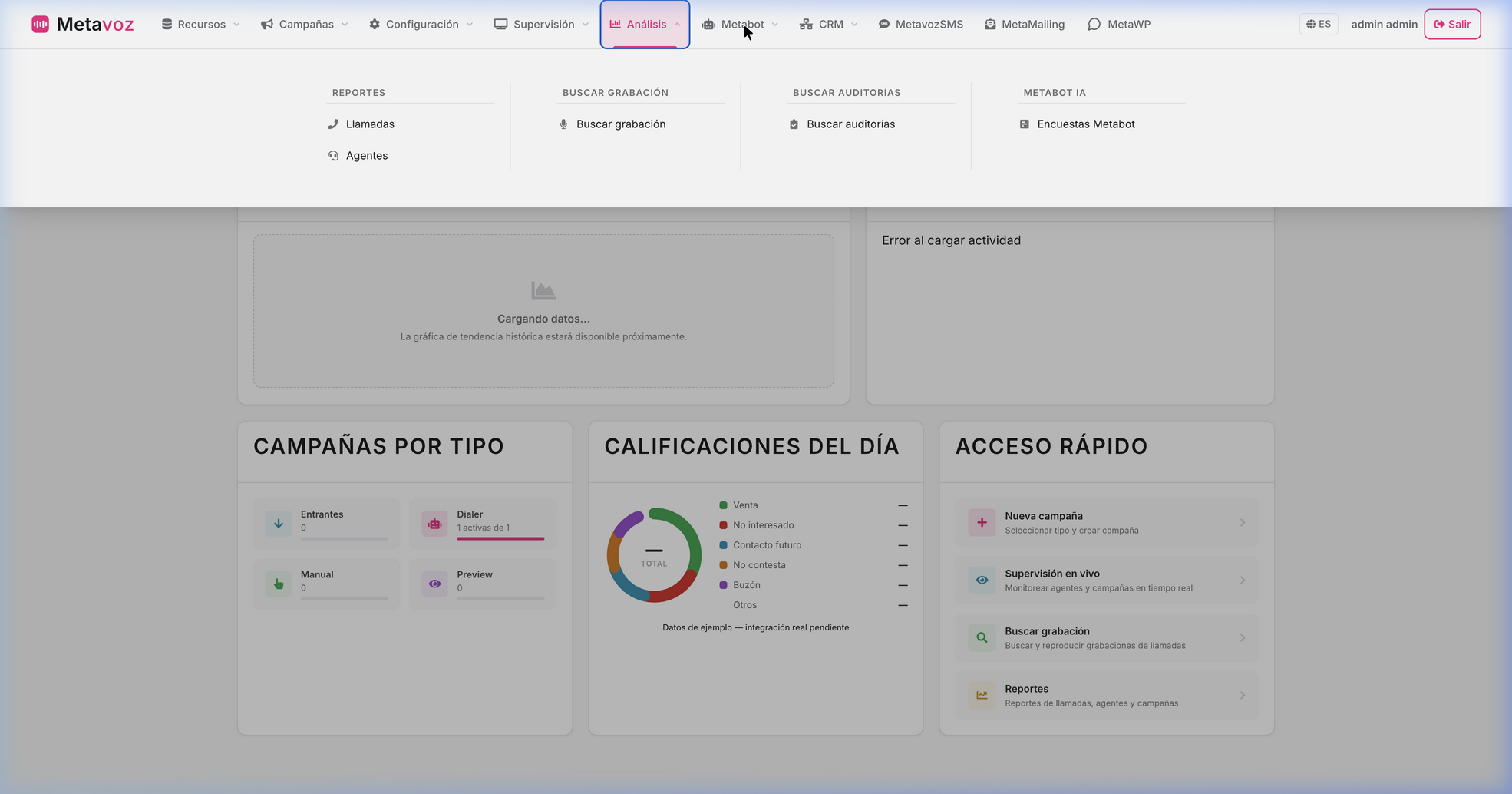Expand the Supervisión dropdown chevron

pyautogui.click(x=586, y=25)
